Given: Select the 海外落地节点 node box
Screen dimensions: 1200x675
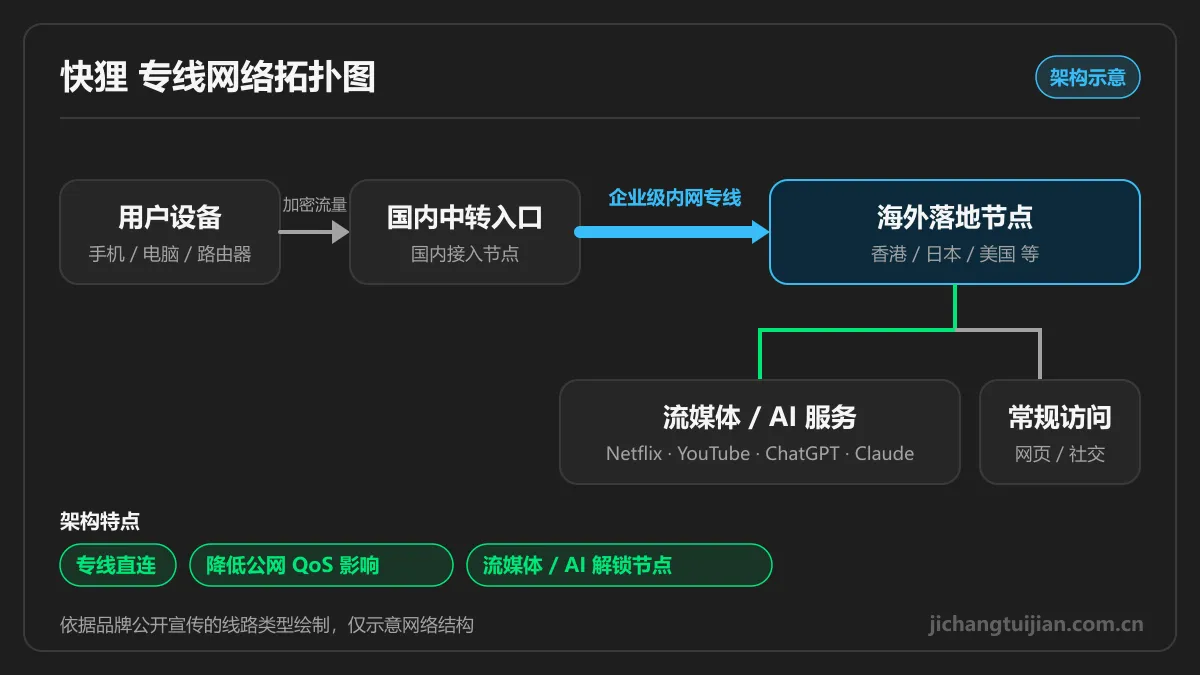Looking at the screenshot, I should coord(955,232).
